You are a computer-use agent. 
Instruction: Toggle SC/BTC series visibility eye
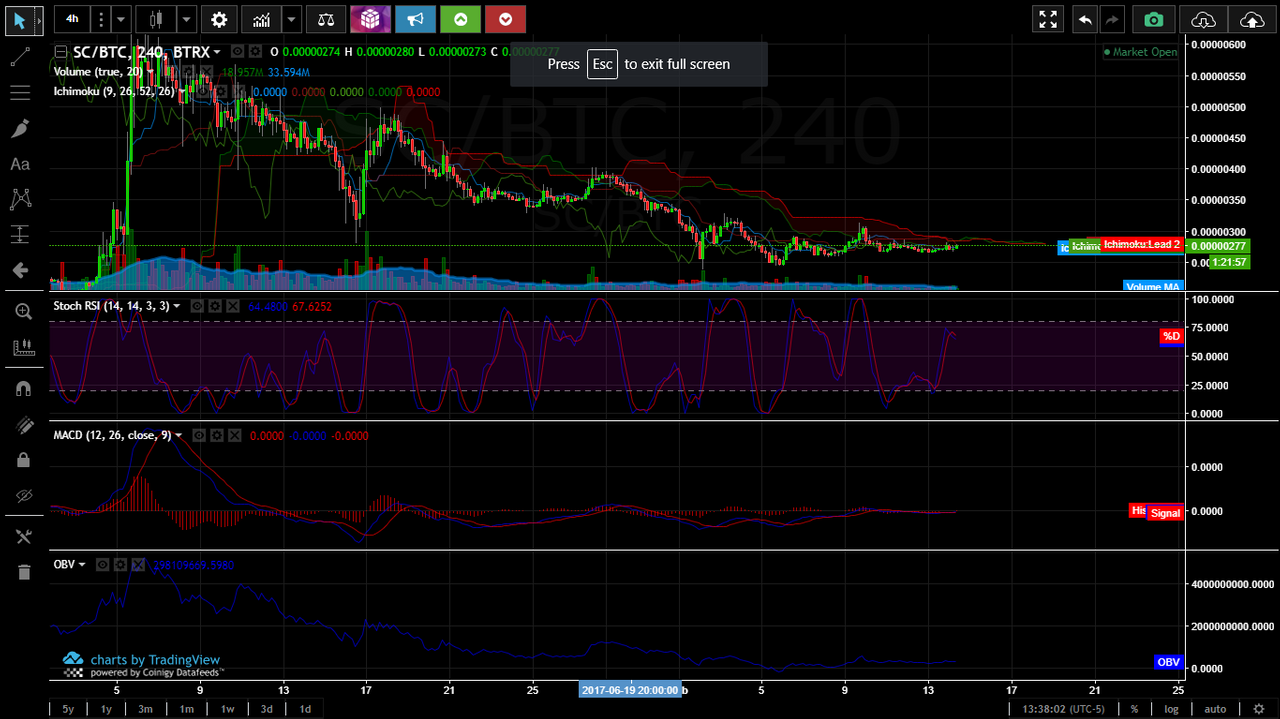click(x=237, y=51)
